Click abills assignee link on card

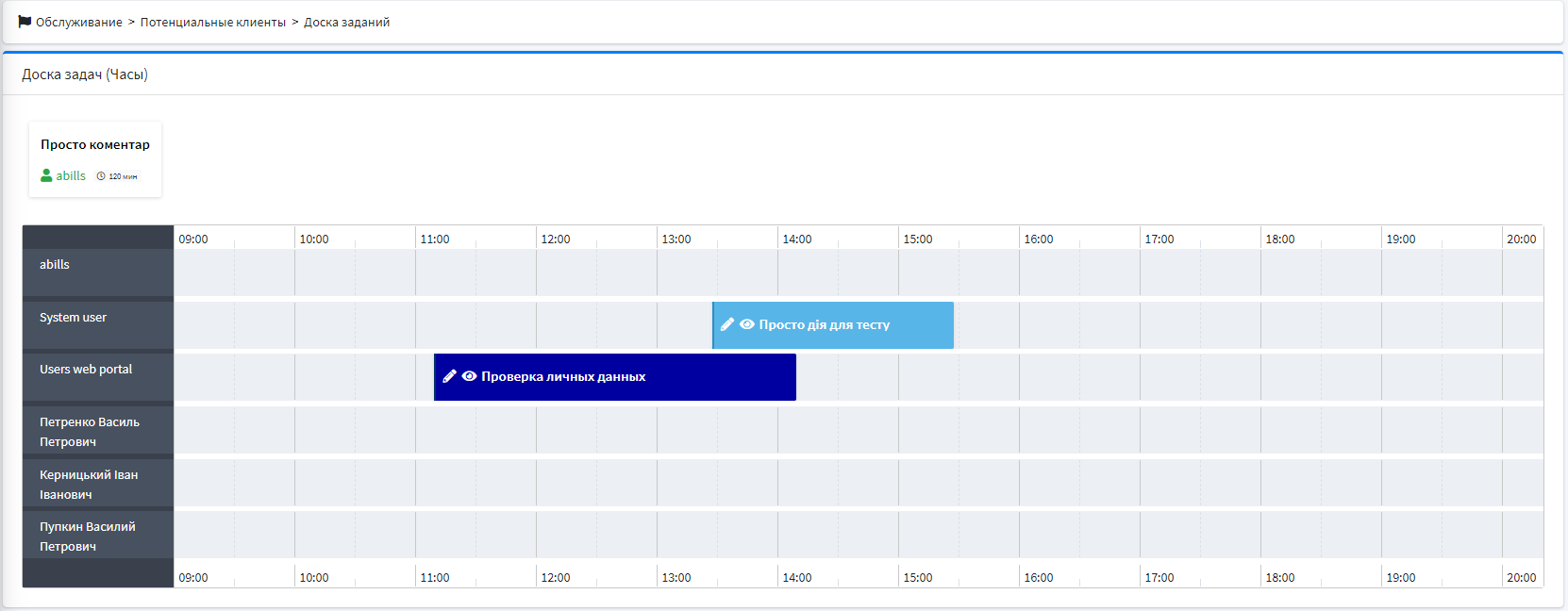[71, 175]
